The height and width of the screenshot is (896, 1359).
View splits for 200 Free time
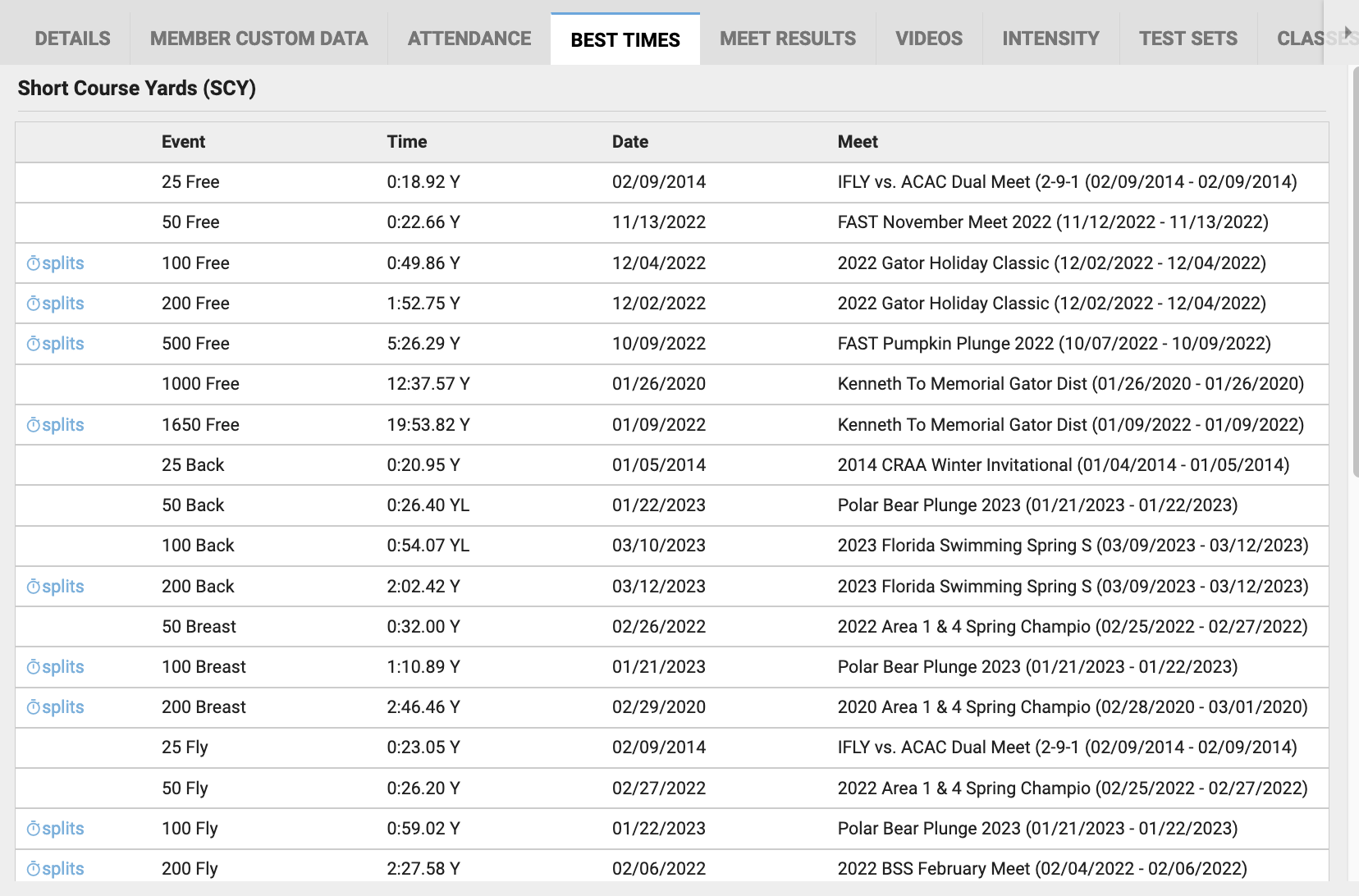click(x=56, y=304)
